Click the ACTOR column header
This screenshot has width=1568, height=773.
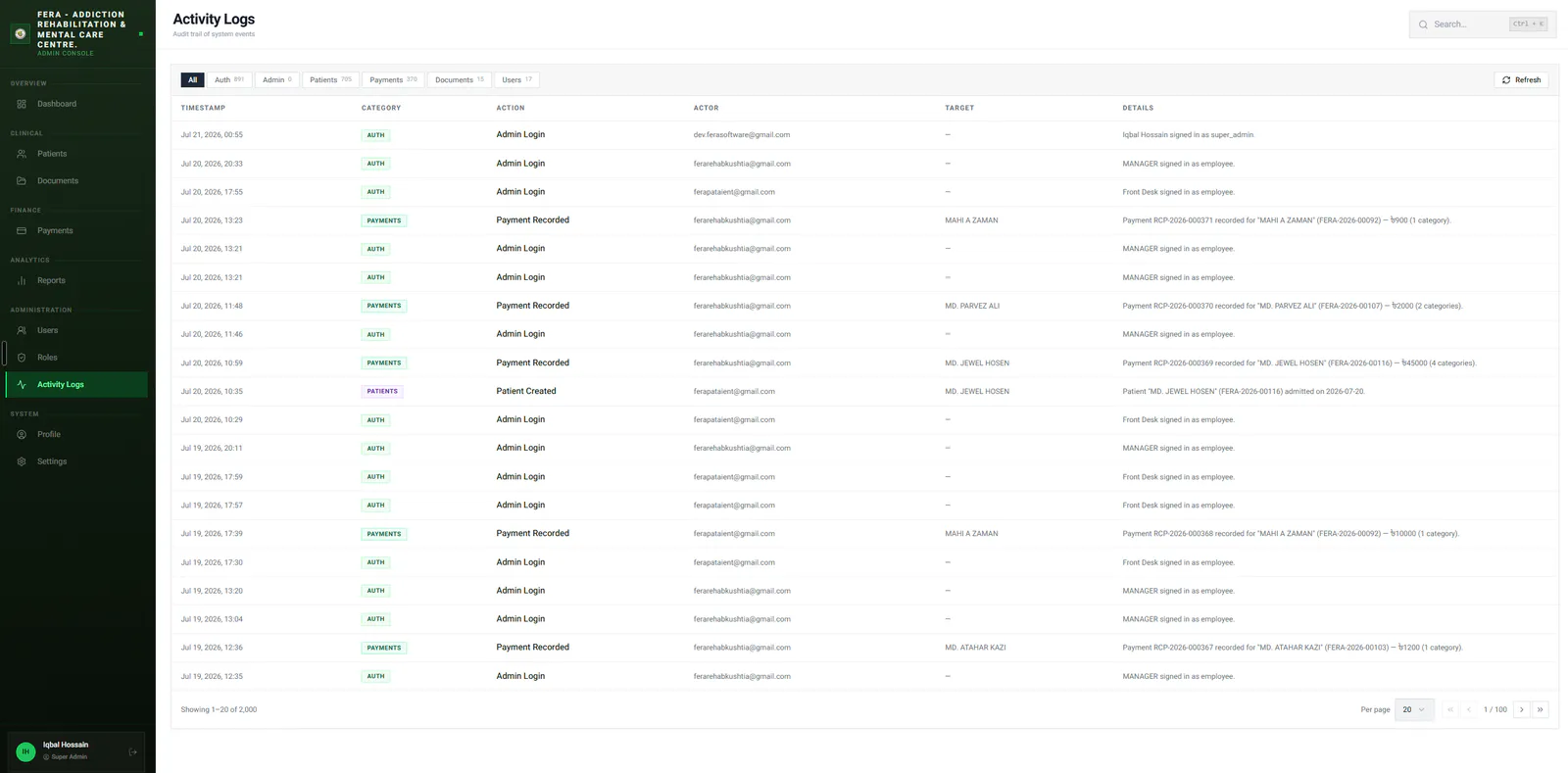point(706,108)
